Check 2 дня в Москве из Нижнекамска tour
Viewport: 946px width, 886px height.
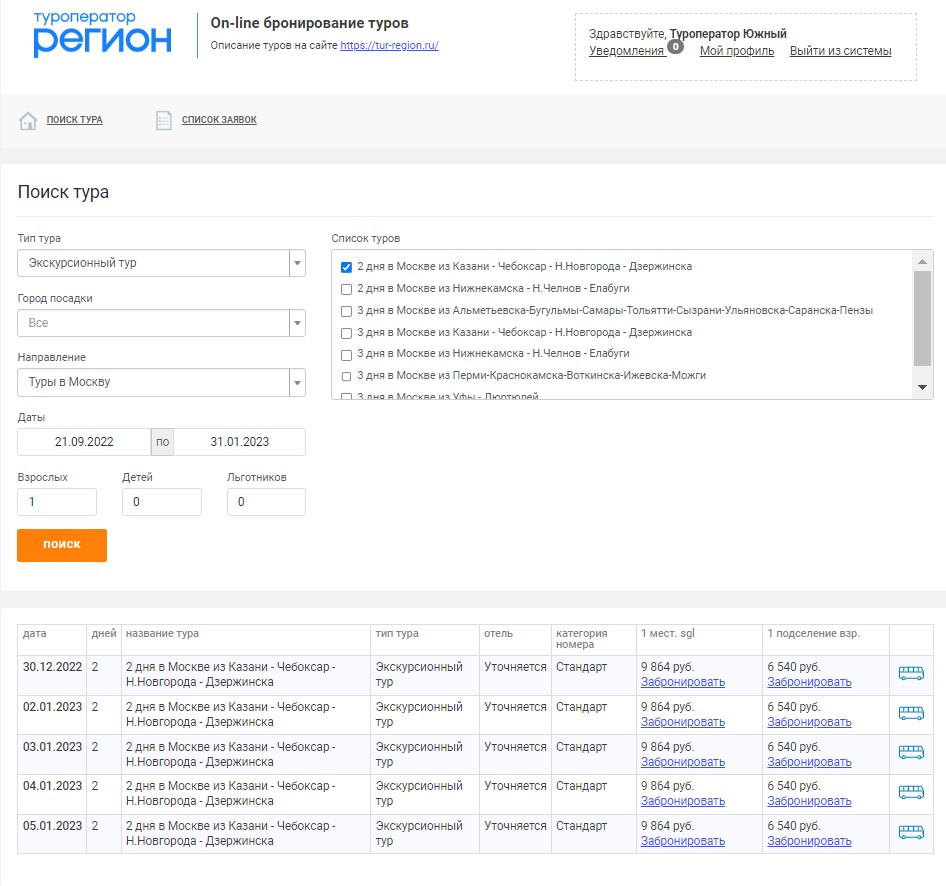pyautogui.click(x=346, y=289)
